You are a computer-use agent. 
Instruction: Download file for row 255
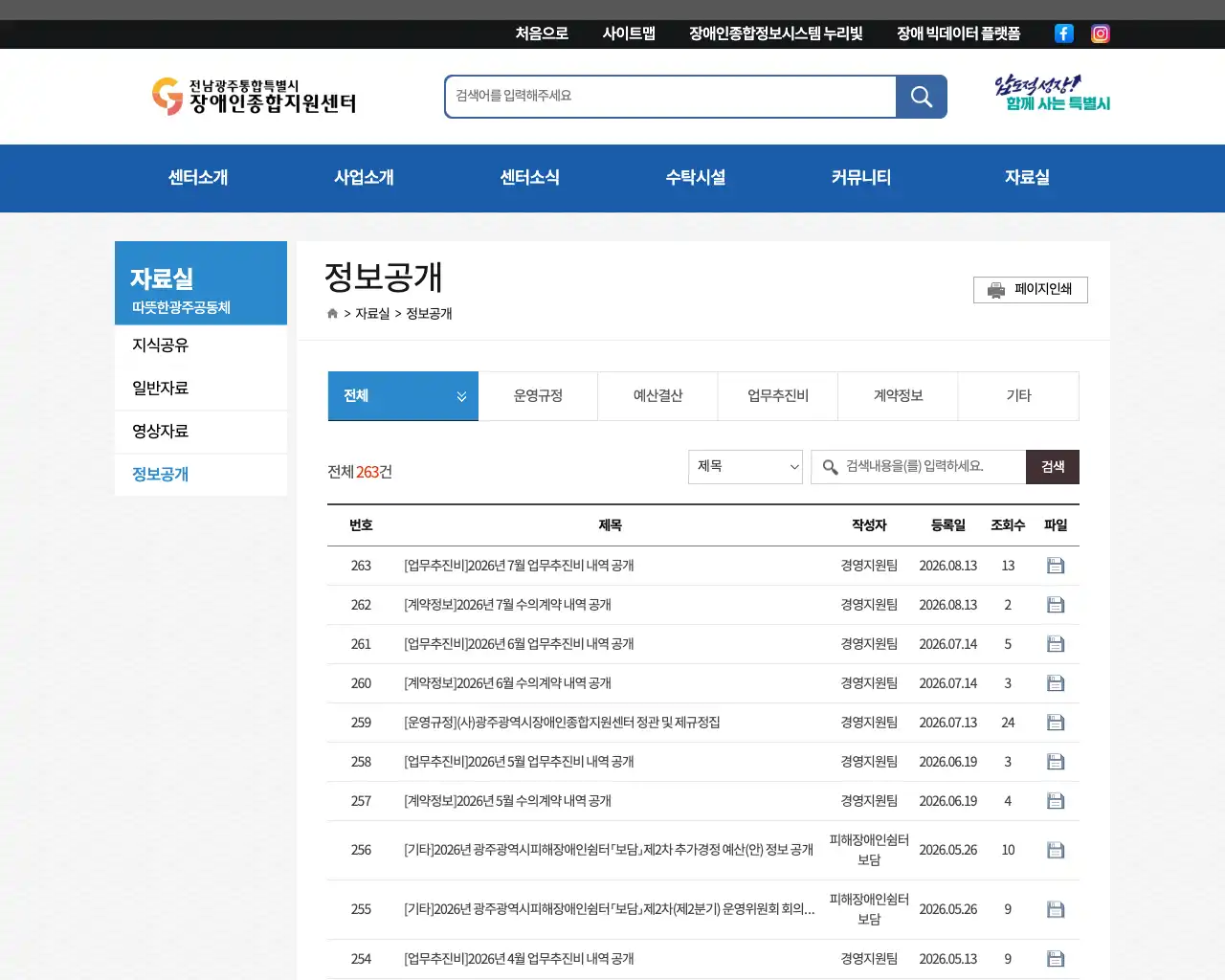(x=1056, y=909)
